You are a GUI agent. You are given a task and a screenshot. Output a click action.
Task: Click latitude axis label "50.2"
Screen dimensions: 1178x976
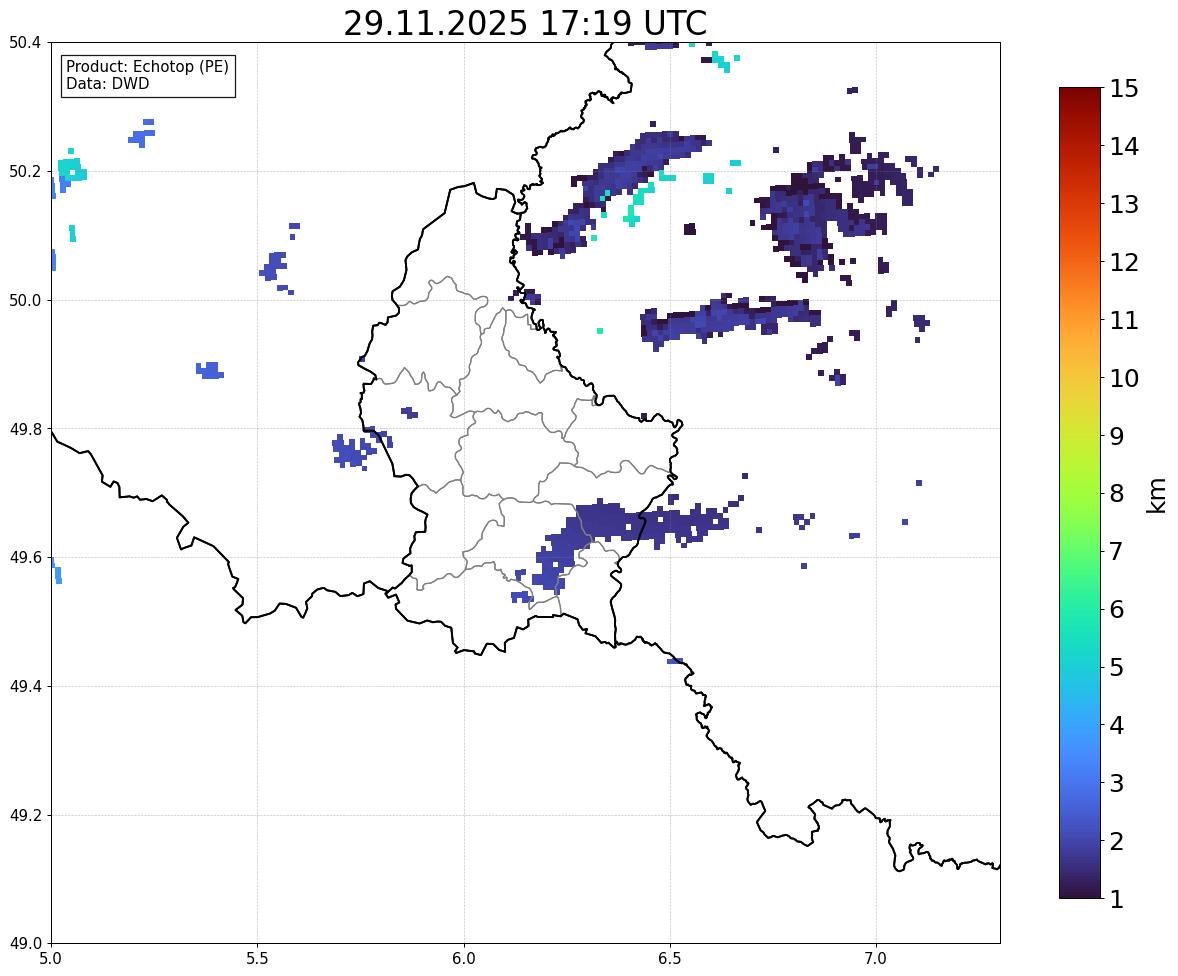(x=24, y=171)
